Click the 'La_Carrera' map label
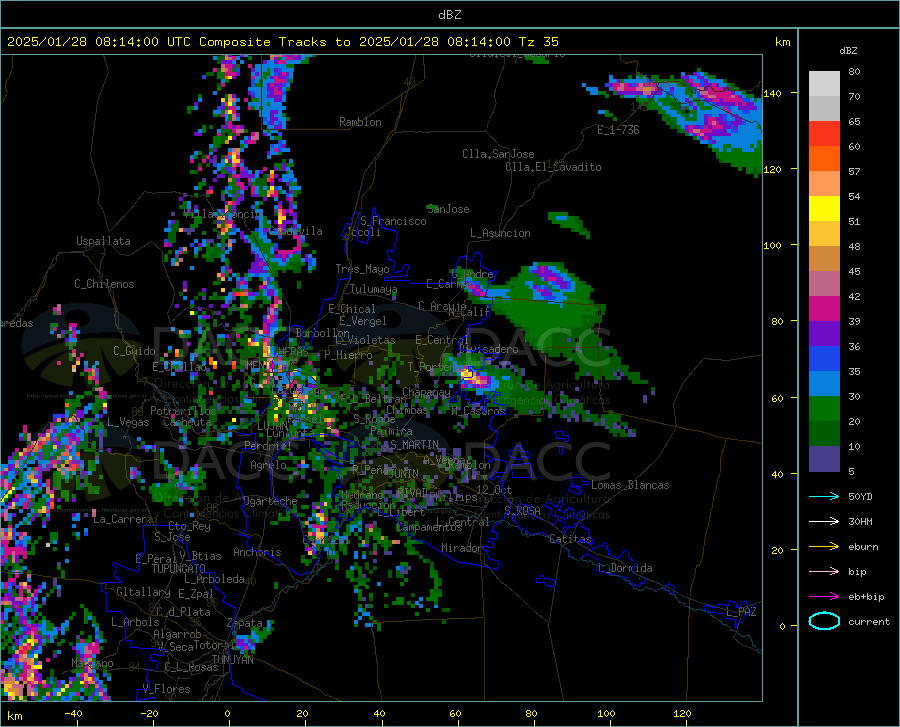This screenshot has width=900, height=727. click(123, 519)
